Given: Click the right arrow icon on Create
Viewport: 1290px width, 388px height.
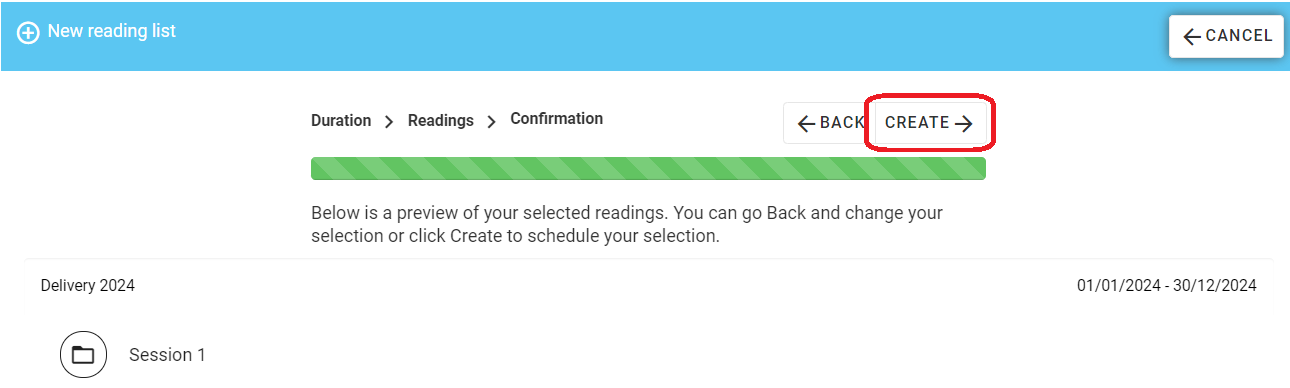Looking at the screenshot, I should pos(963,123).
